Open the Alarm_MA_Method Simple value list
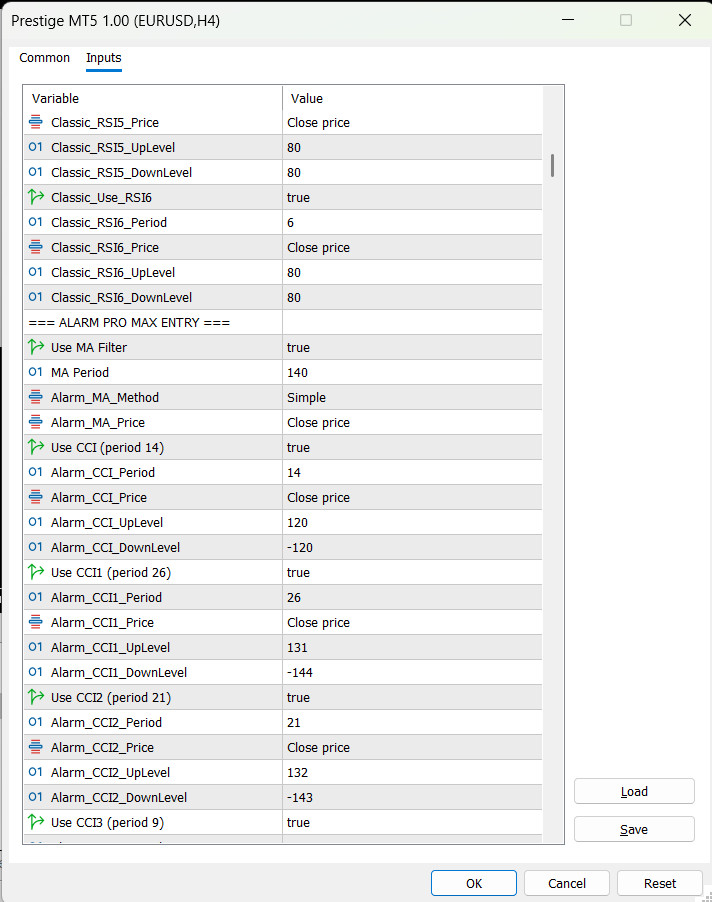The width and height of the screenshot is (712, 902). [412, 398]
